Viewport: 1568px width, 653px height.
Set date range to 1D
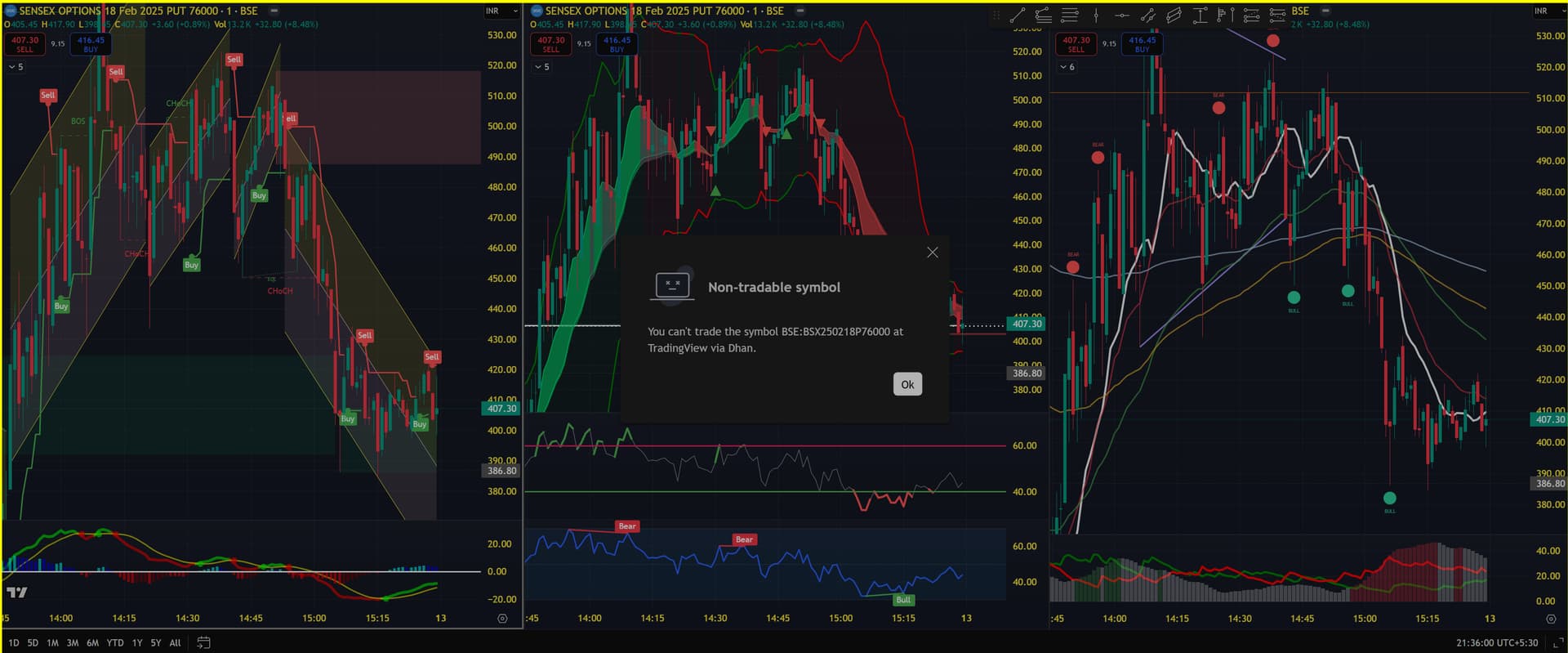click(14, 643)
